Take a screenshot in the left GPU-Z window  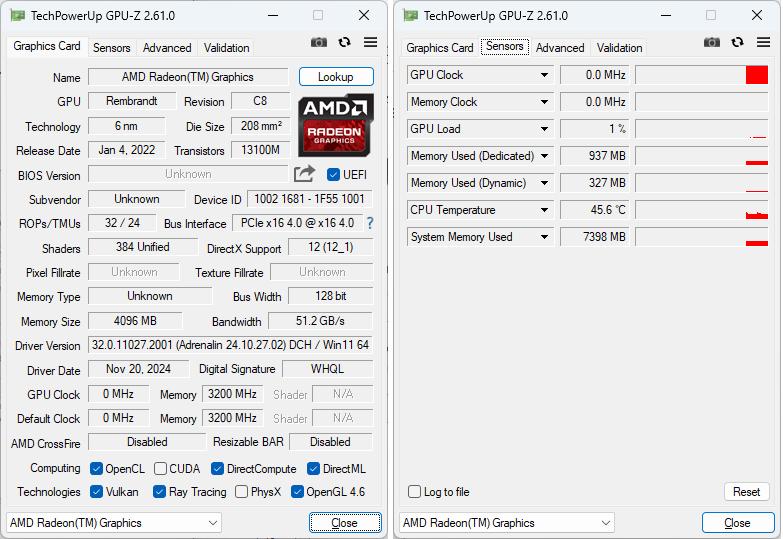319,42
